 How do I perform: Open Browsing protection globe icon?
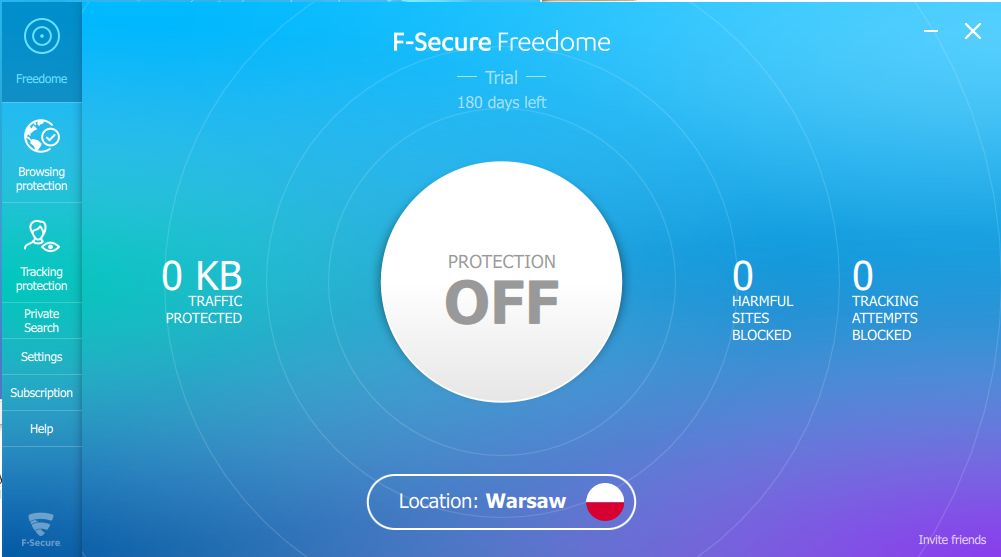pyautogui.click(x=41, y=137)
